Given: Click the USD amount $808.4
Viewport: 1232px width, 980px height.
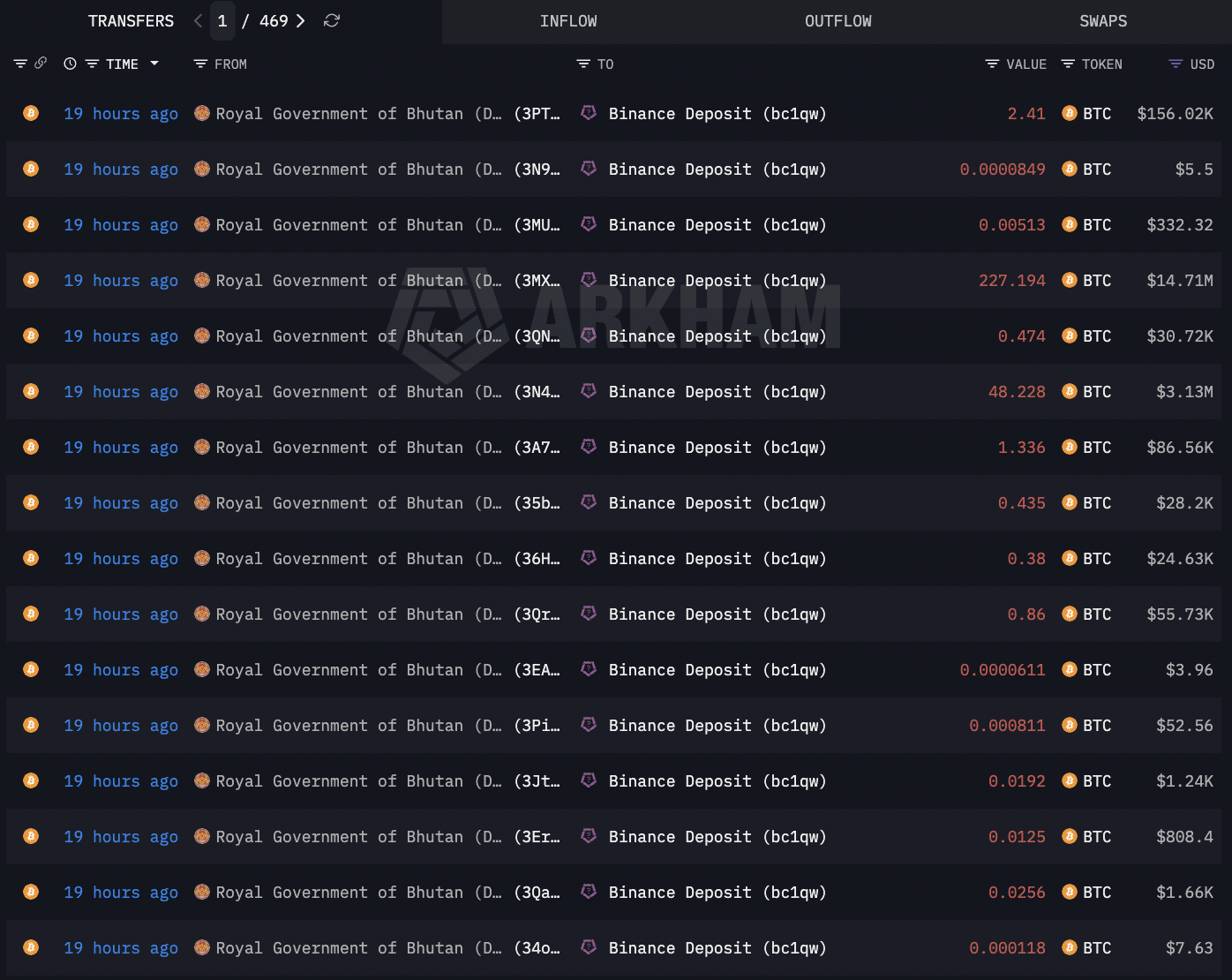Looking at the screenshot, I should 1184,837.
